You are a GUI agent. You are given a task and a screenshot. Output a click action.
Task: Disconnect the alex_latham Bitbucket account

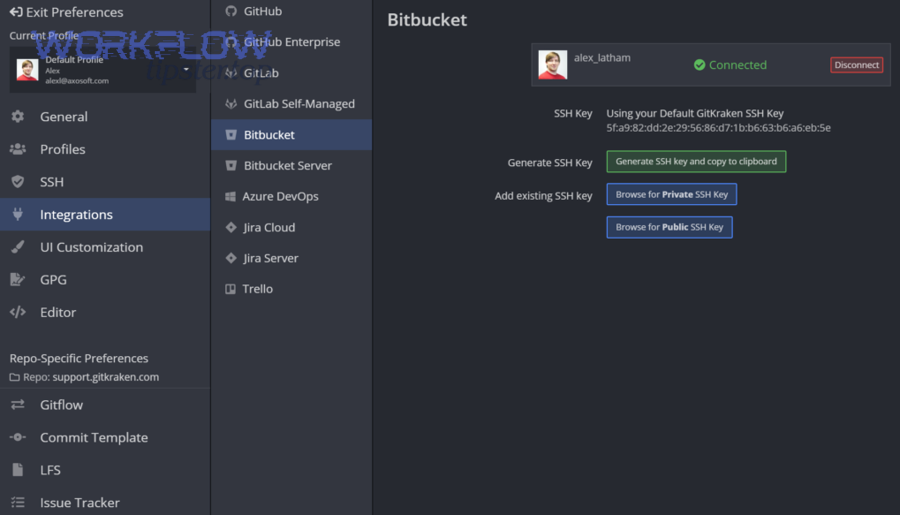[x=856, y=65]
